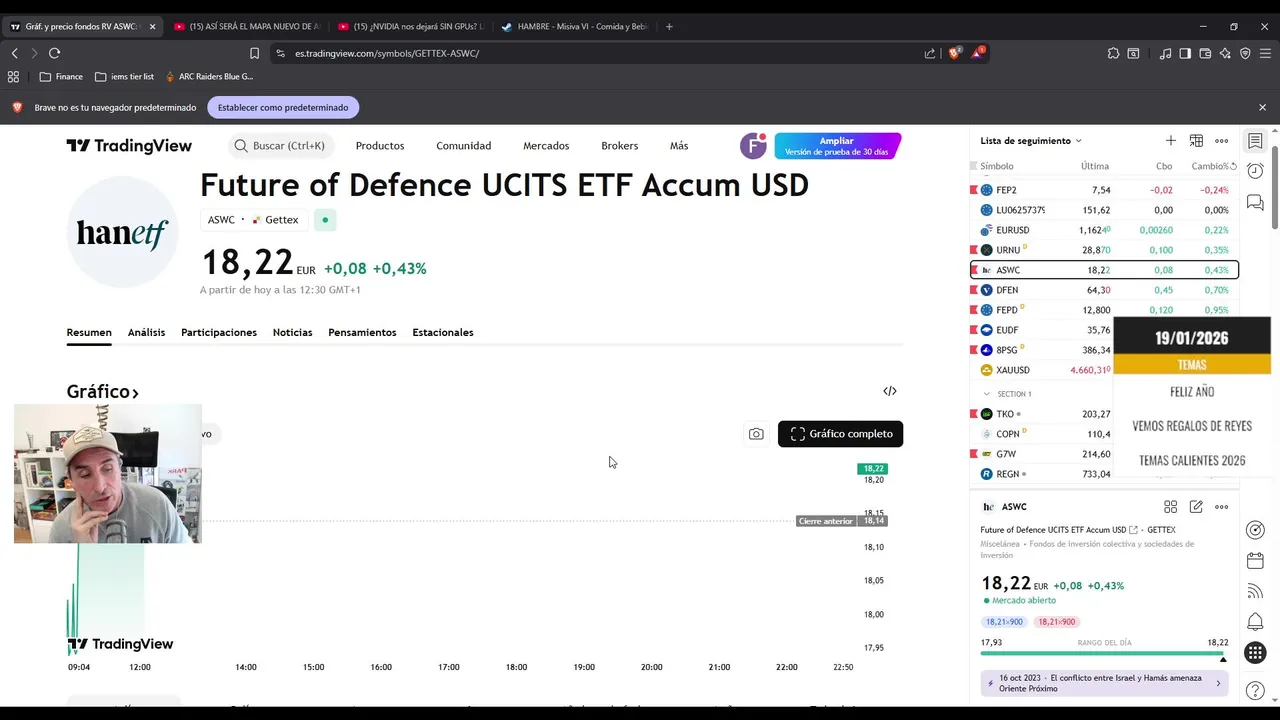Click the music note playlist icon
The width and height of the screenshot is (1280, 720).
click(x=1165, y=53)
